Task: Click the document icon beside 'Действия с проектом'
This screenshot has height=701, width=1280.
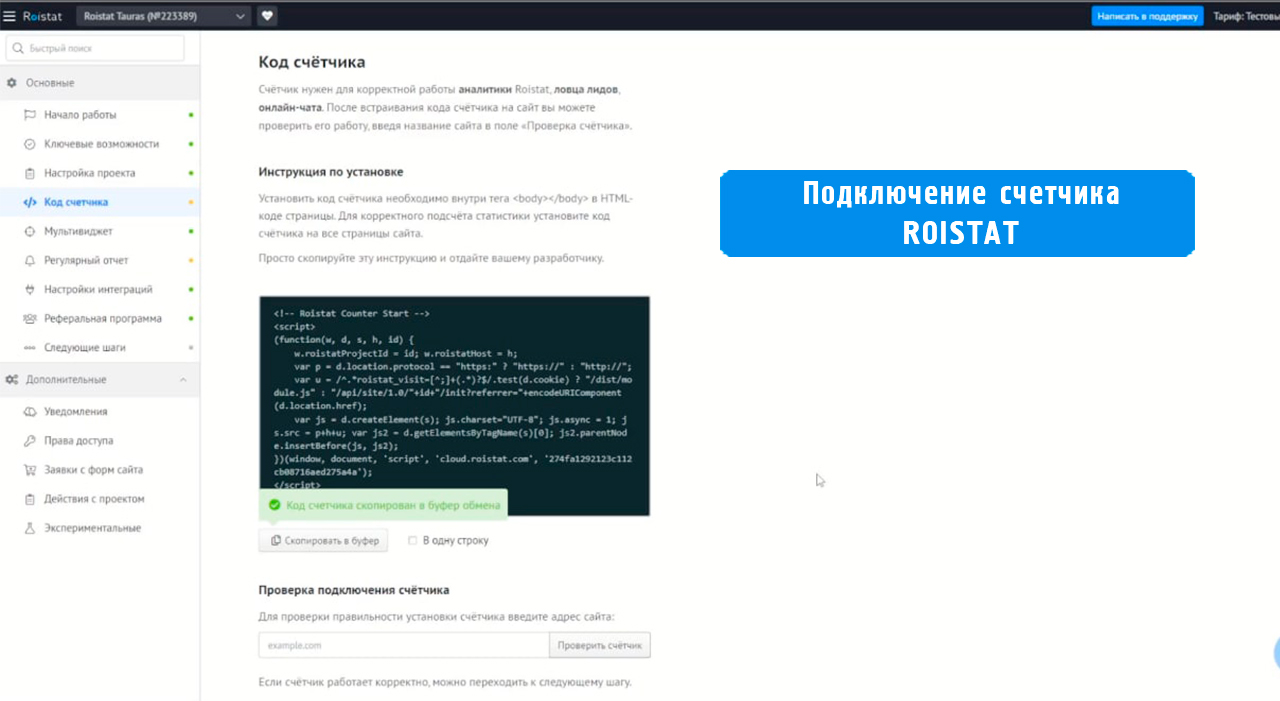Action: pos(30,498)
